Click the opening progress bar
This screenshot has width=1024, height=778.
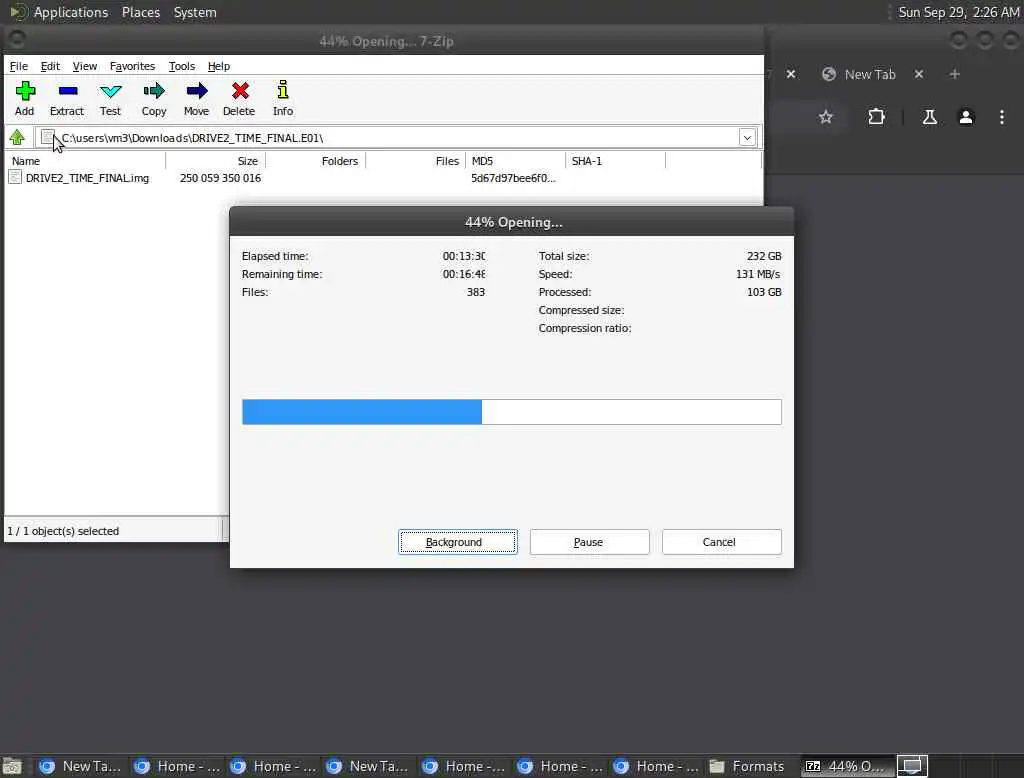(511, 412)
